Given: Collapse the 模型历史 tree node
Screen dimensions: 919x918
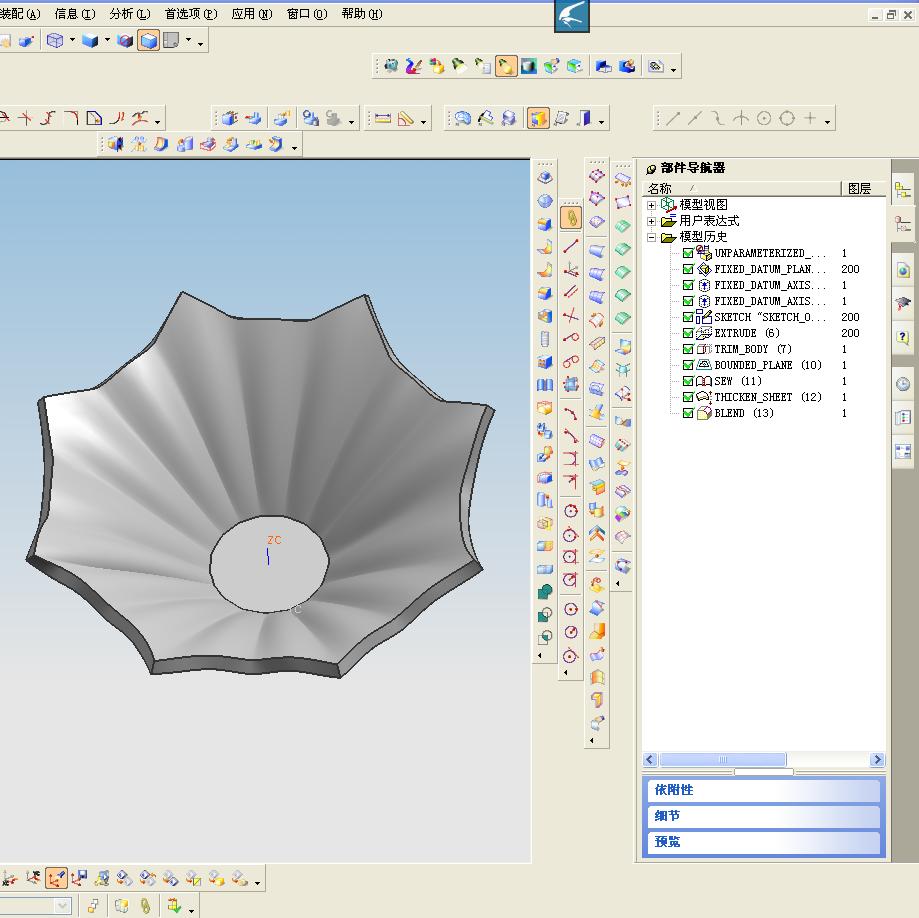Looking at the screenshot, I should click(x=652, y=237).
